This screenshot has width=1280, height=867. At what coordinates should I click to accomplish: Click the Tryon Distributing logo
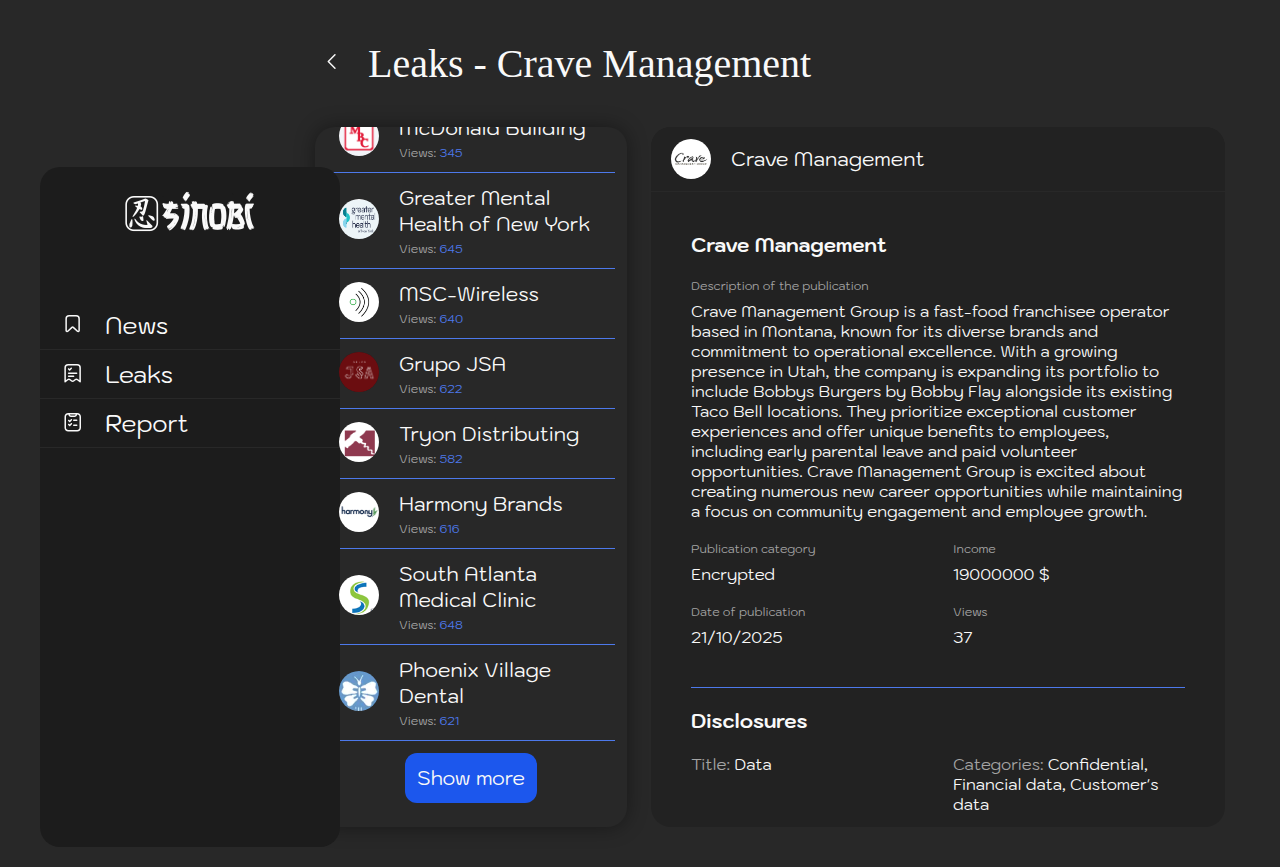click(x=359, y=442)
